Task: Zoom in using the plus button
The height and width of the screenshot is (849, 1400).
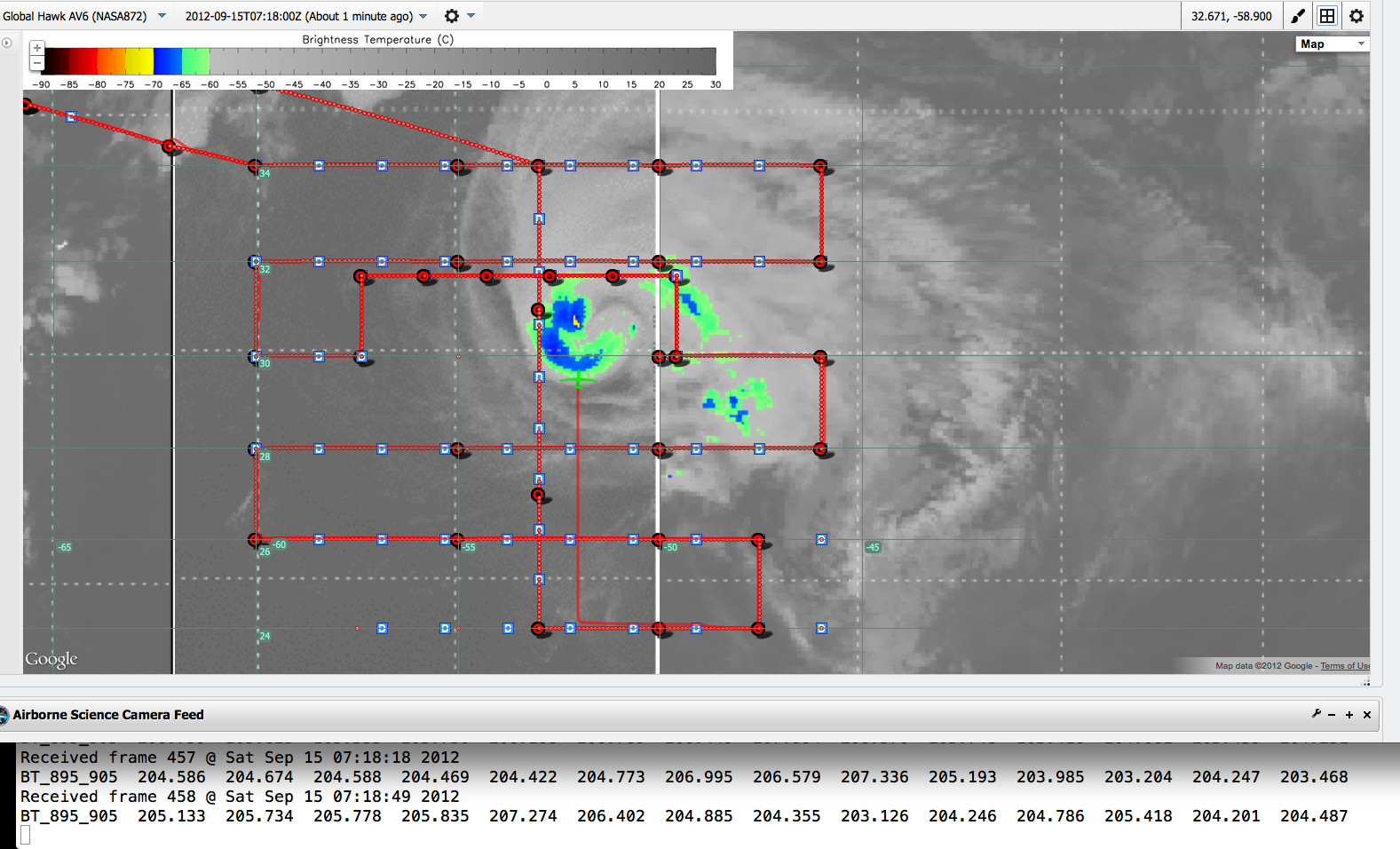Action: coord(37,48)
